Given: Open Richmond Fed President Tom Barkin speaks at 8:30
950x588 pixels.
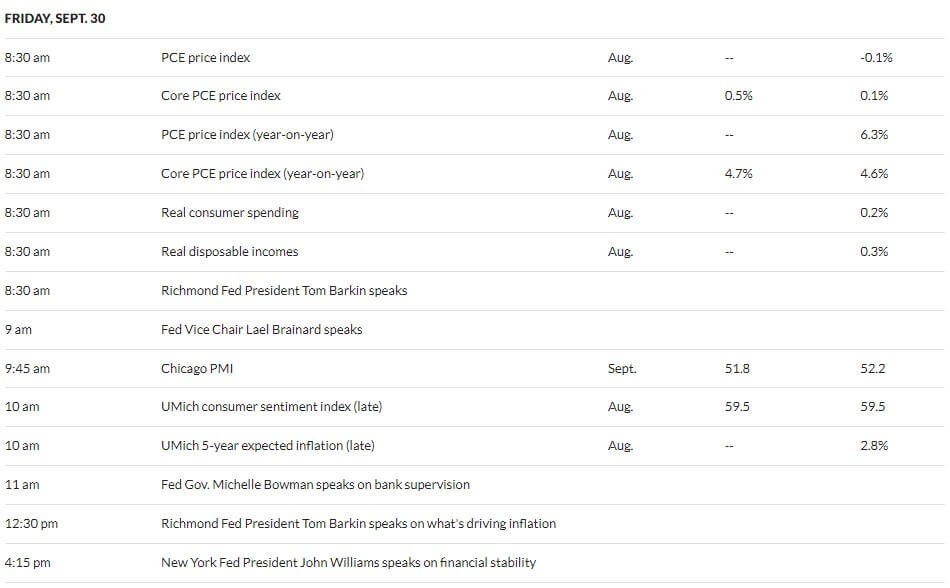Looking at the screenshot, I should tap(284, 291).
